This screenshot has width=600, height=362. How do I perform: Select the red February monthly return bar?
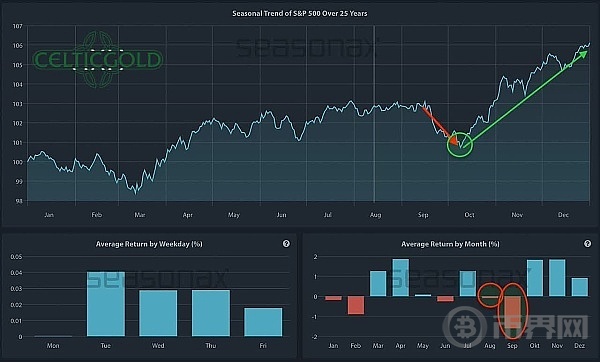(x=356, y=305)
